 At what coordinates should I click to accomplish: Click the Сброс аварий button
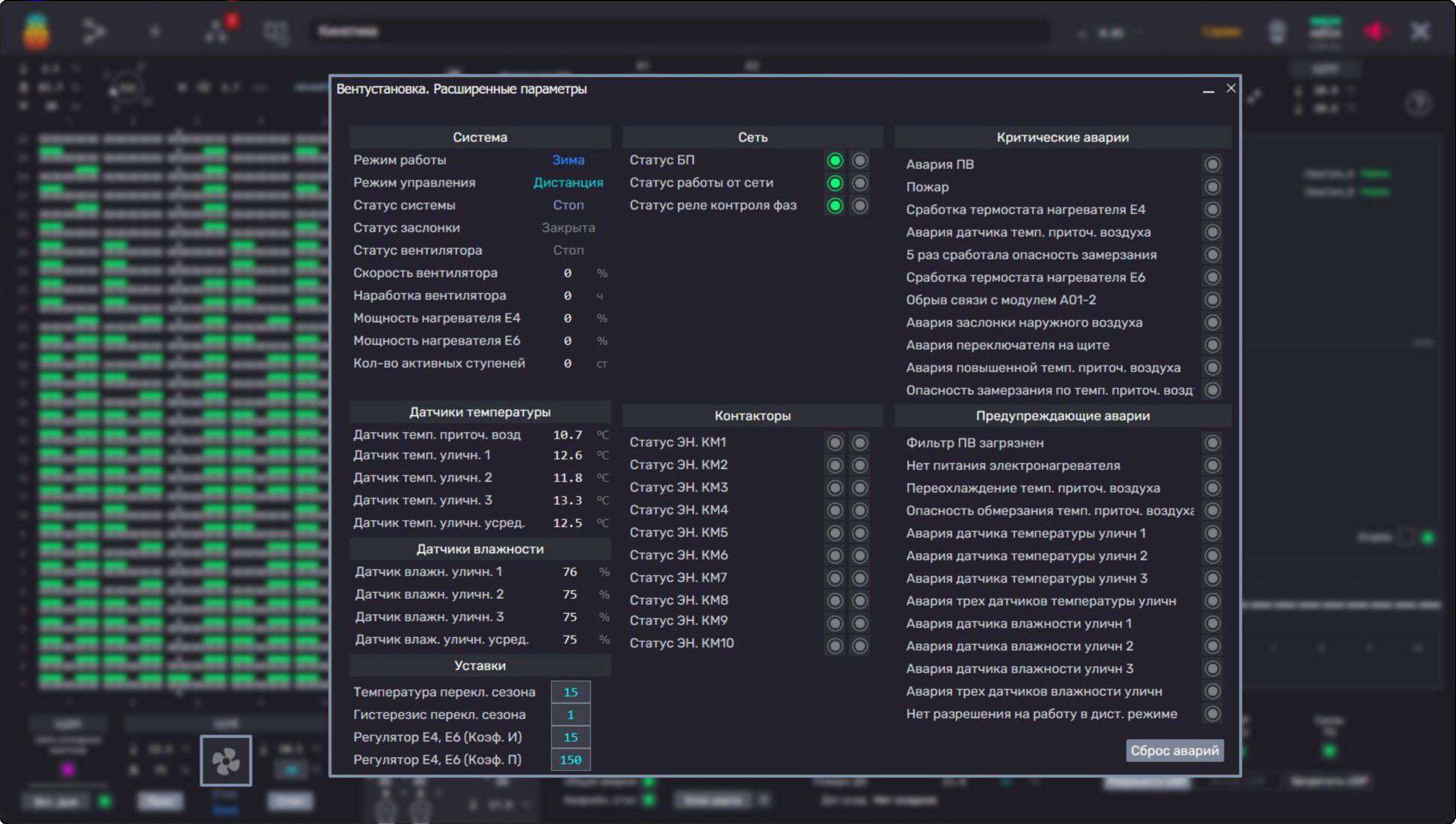pos(1174,750)
